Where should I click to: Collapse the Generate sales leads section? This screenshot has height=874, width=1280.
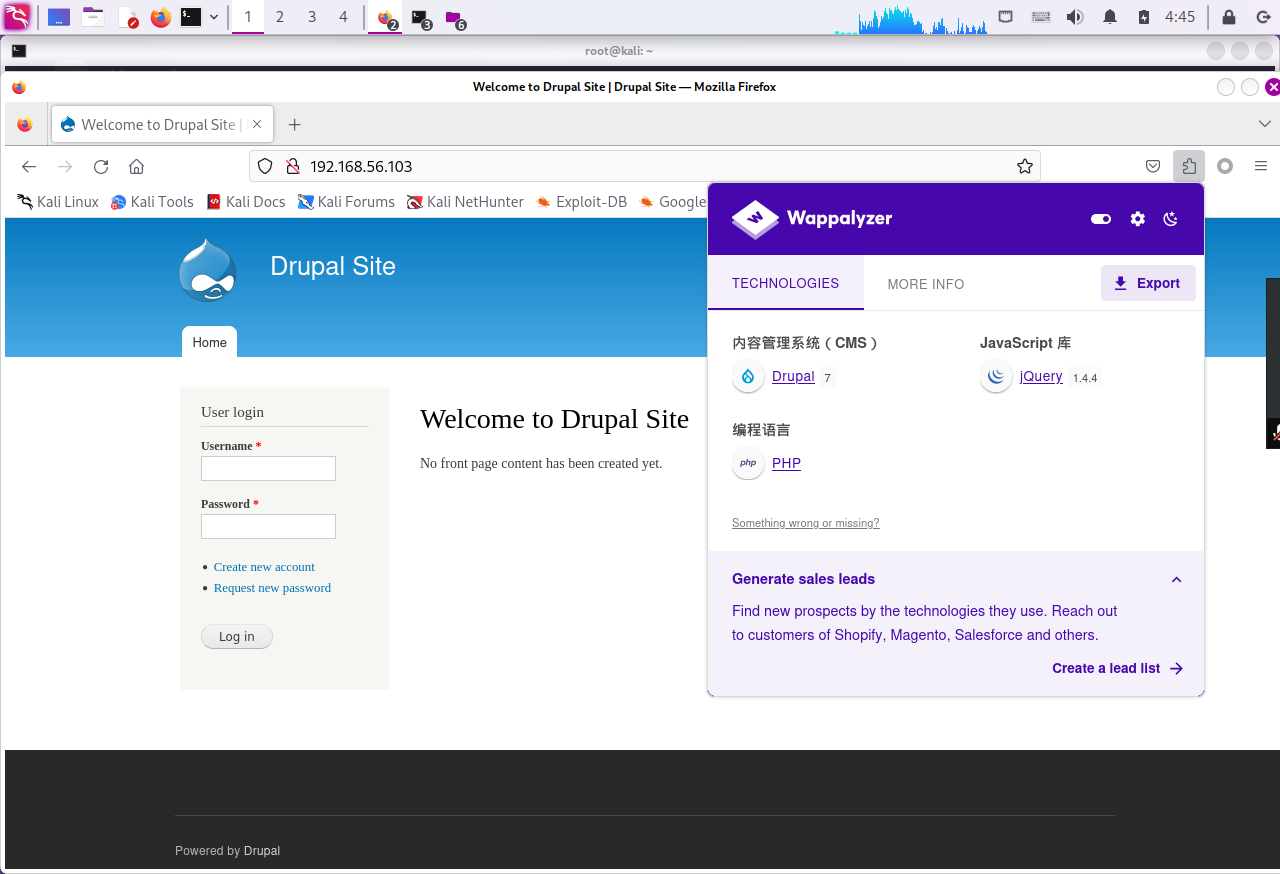tap(1176, 580)
